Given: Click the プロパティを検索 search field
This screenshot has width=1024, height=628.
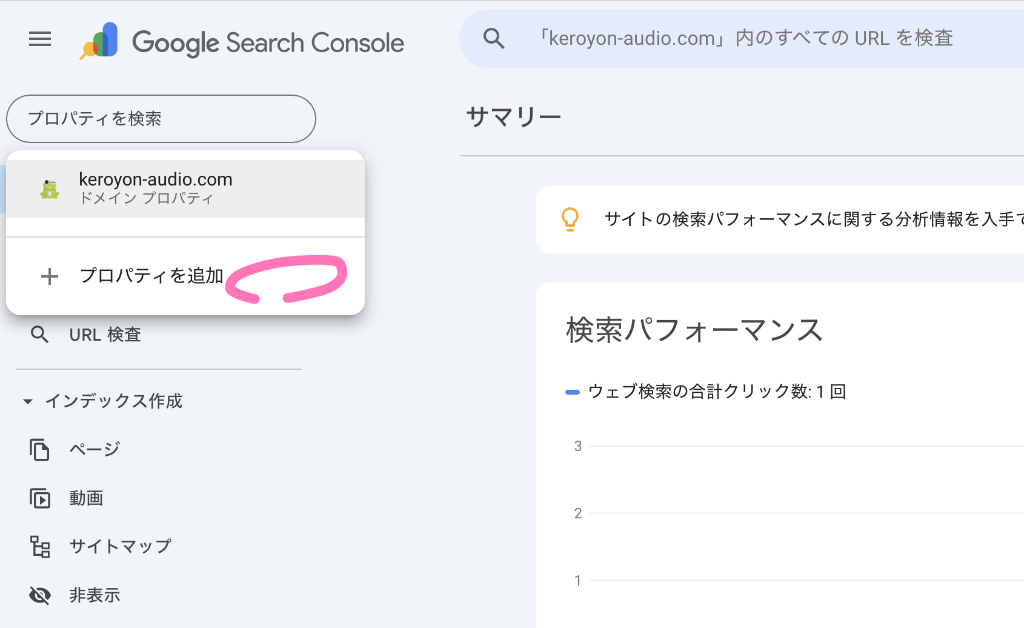Looking at the screenshot, I should click(x=161, y=119).
